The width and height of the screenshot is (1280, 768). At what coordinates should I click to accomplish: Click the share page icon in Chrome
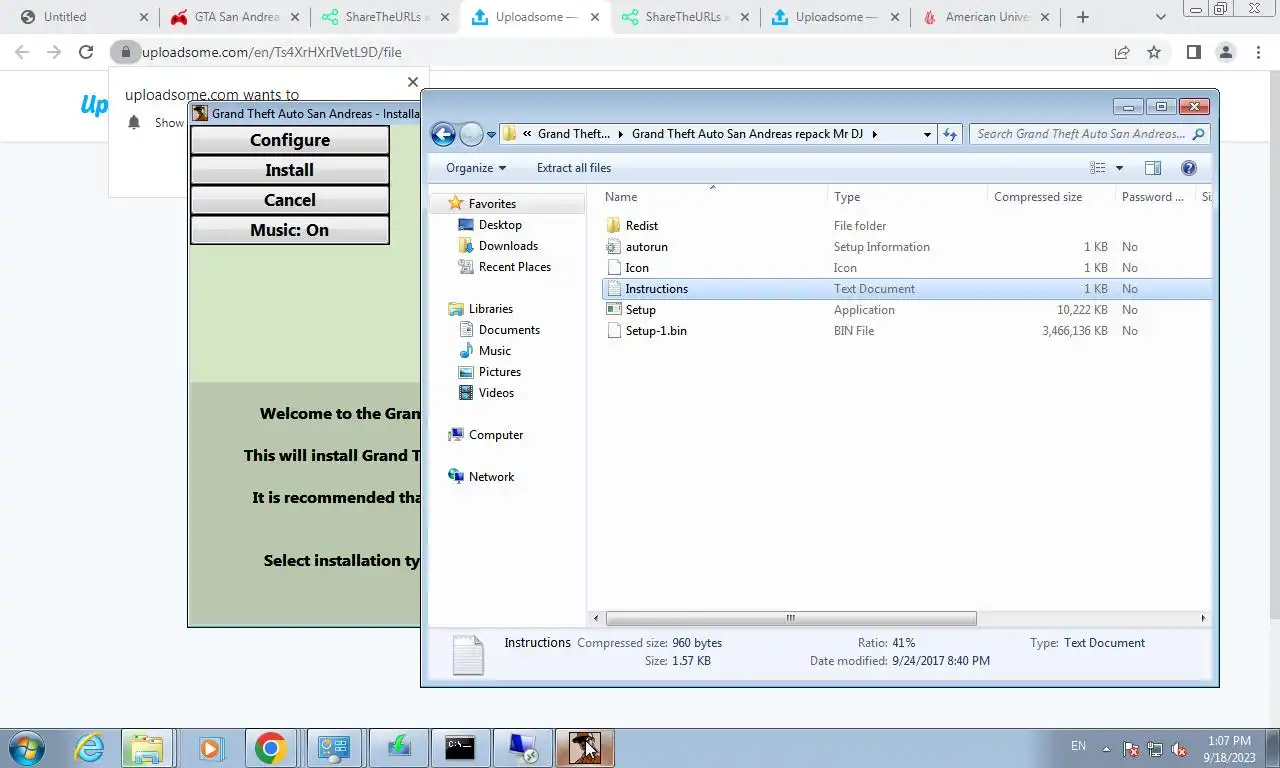1122,52
